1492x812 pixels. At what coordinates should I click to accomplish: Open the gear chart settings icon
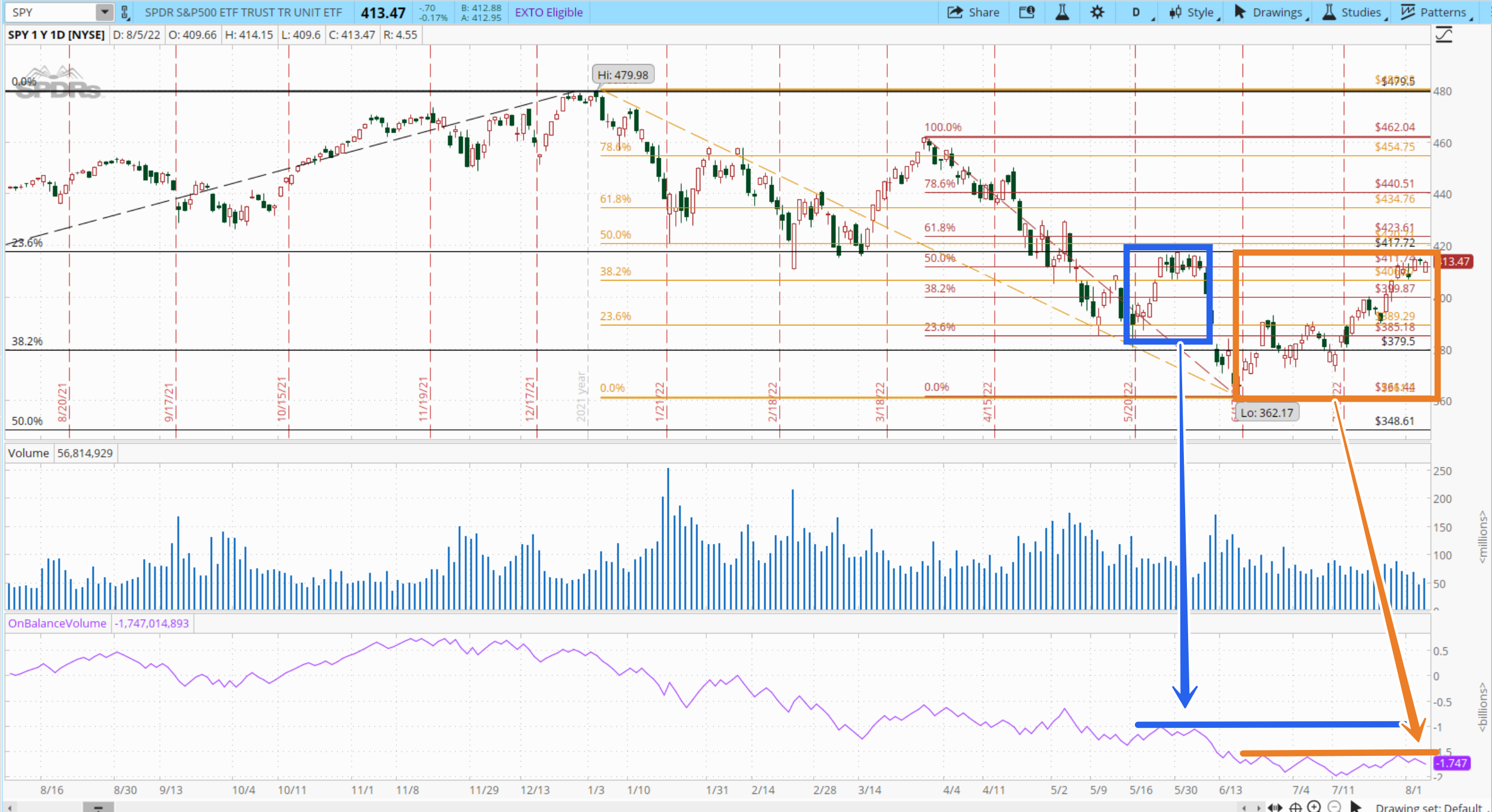(1097, 12)
